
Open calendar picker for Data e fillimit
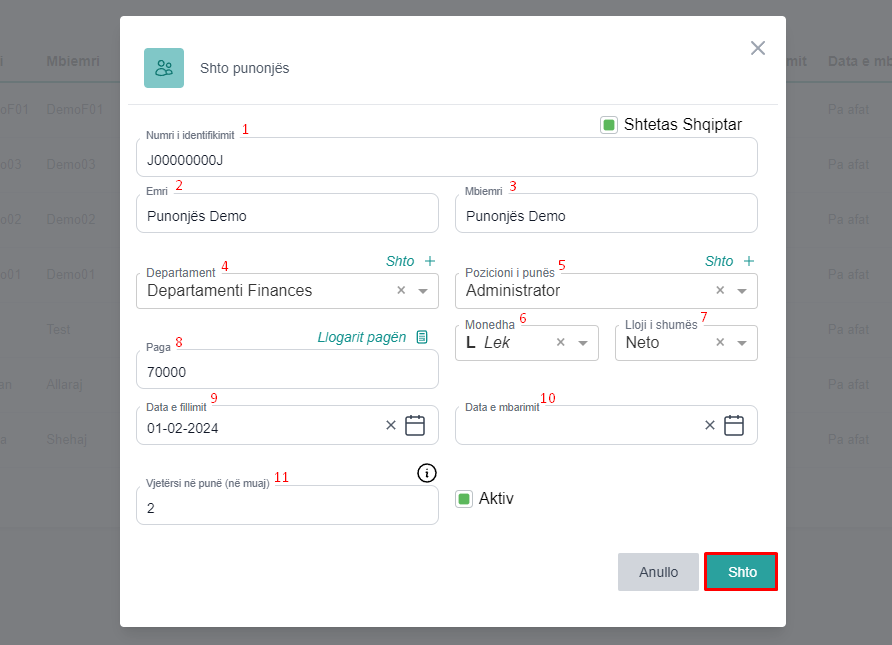coord(415,426)
